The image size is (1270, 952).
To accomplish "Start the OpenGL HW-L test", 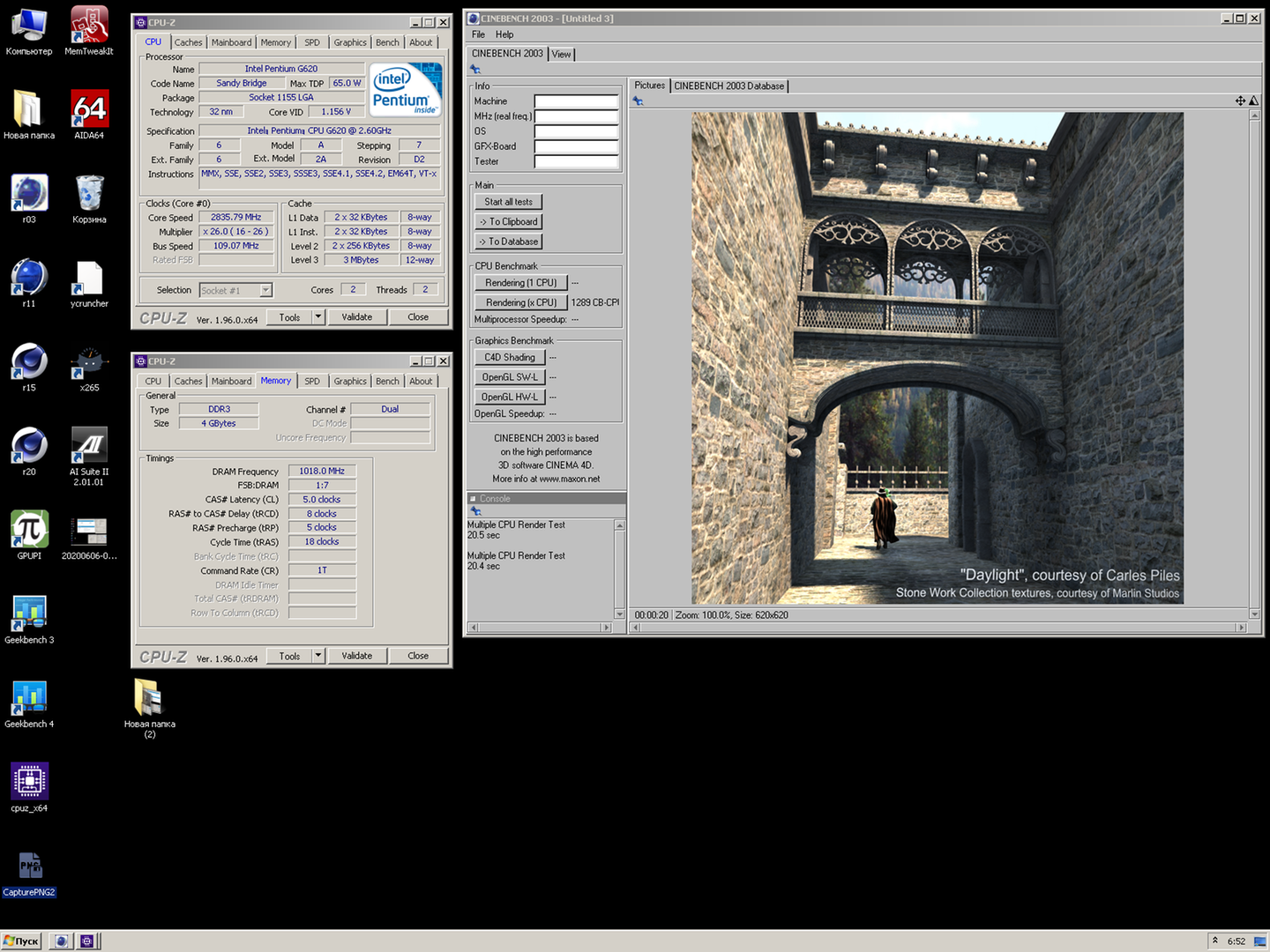I will point(510,398).
